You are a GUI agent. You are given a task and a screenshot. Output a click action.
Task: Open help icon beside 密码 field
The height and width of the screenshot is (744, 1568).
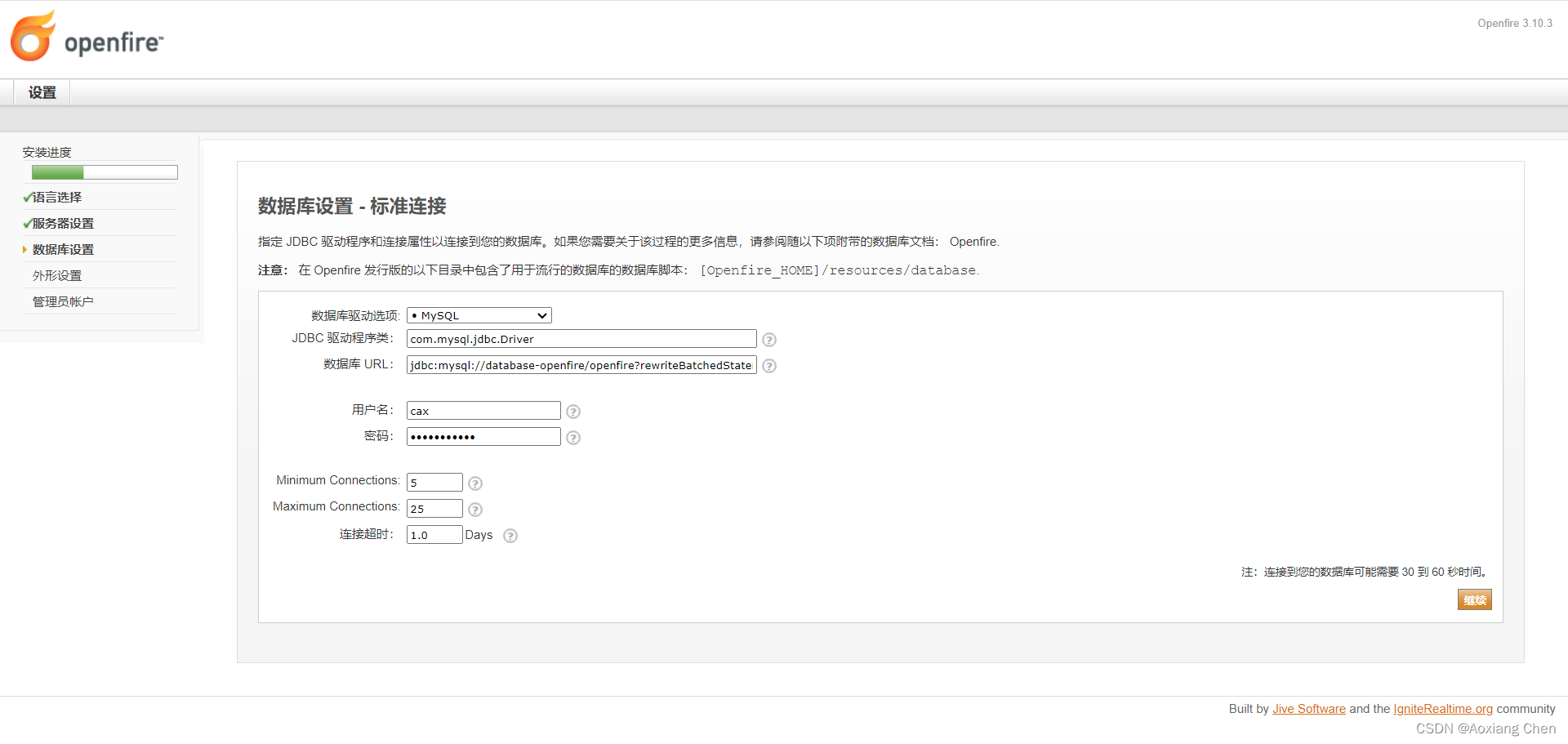point(573,438)
